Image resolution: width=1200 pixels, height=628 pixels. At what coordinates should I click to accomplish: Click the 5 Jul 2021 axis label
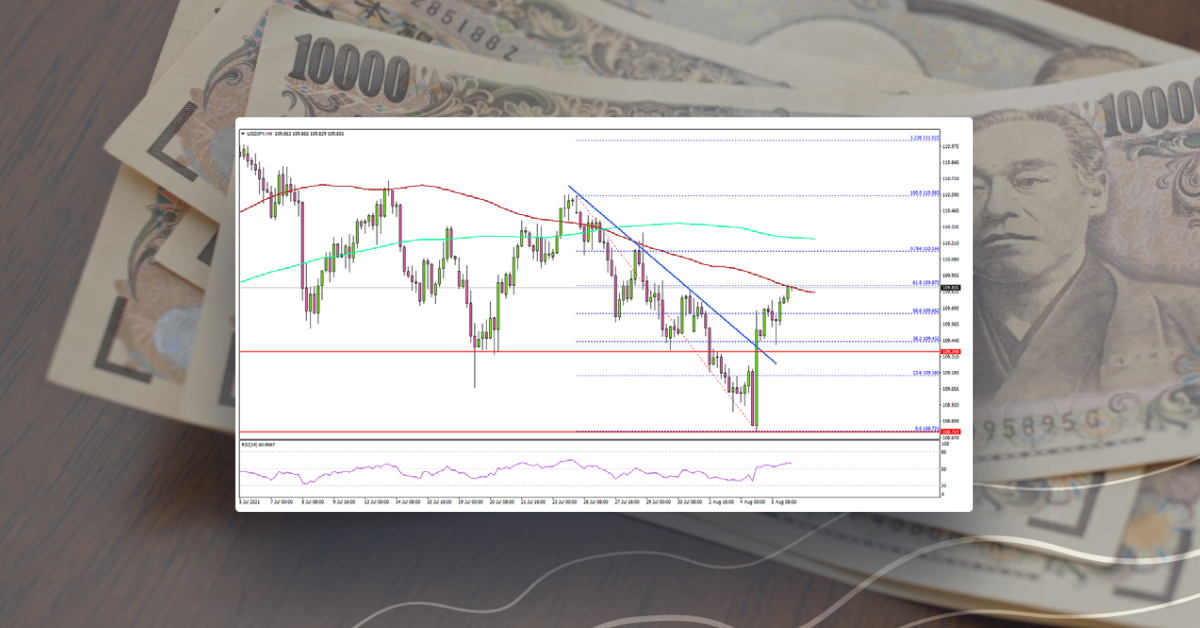(248, 502)
